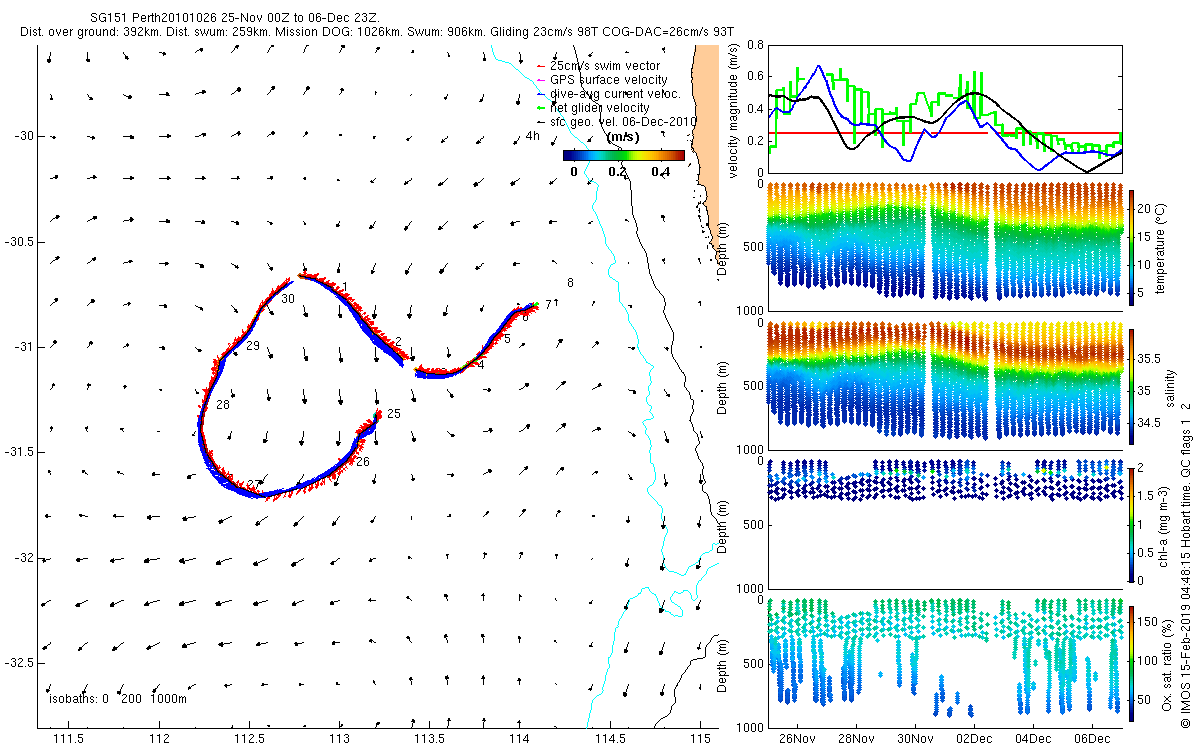Image resolution: width=1200 pixels, height=750 pixels.
Task: Select the '25cm/s swim vector' legend entry
Action: [604, 66]
